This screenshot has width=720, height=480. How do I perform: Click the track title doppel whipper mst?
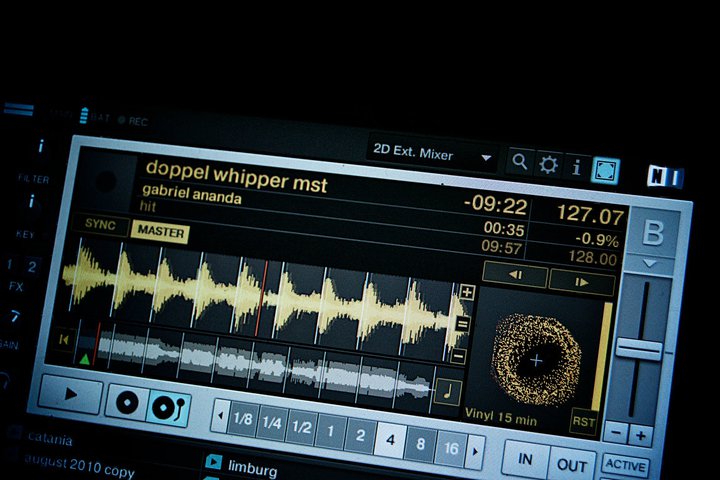[236, 175]
